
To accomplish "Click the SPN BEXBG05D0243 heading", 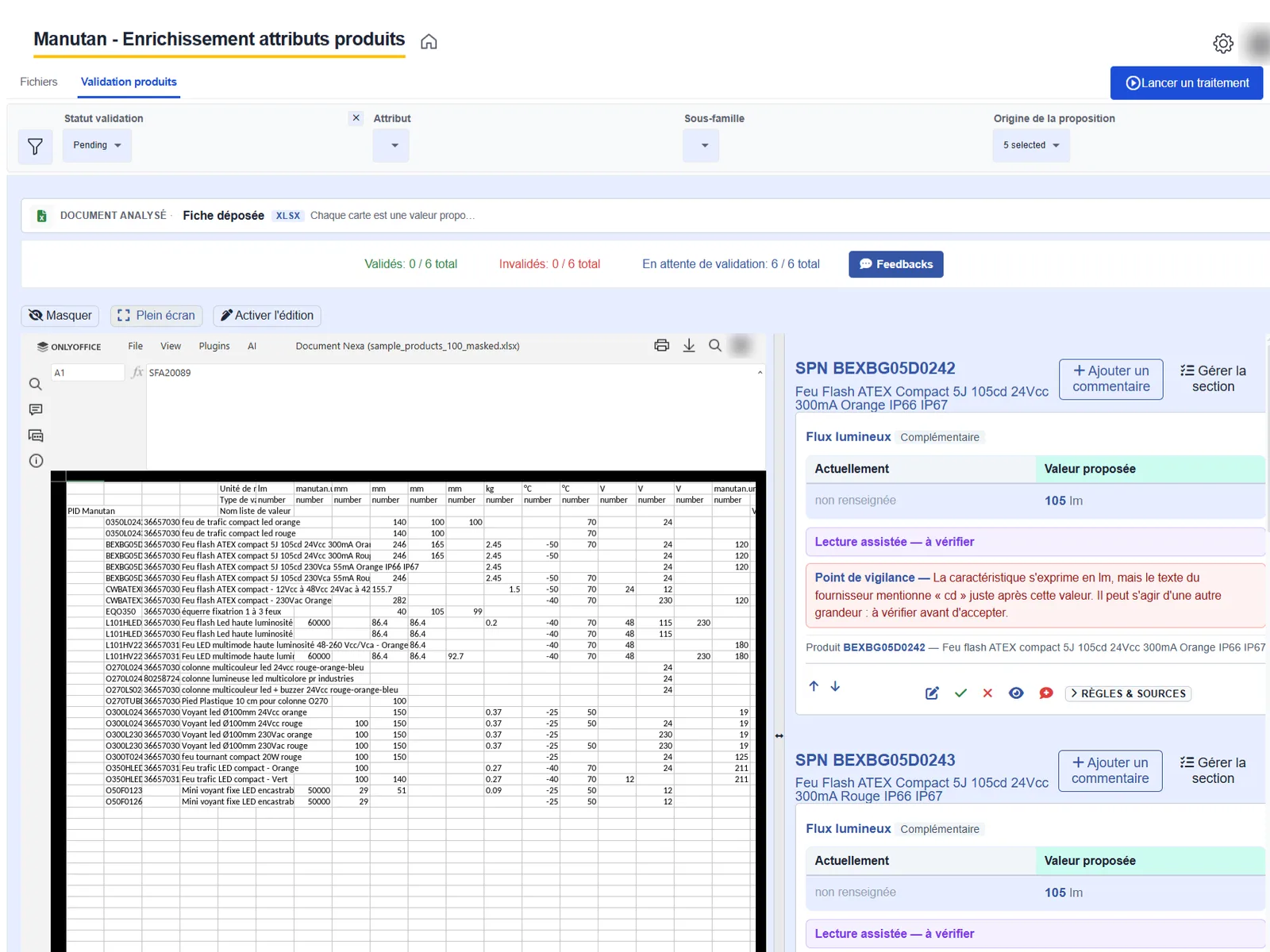I will pyautogui.click(x=876, y=760).
